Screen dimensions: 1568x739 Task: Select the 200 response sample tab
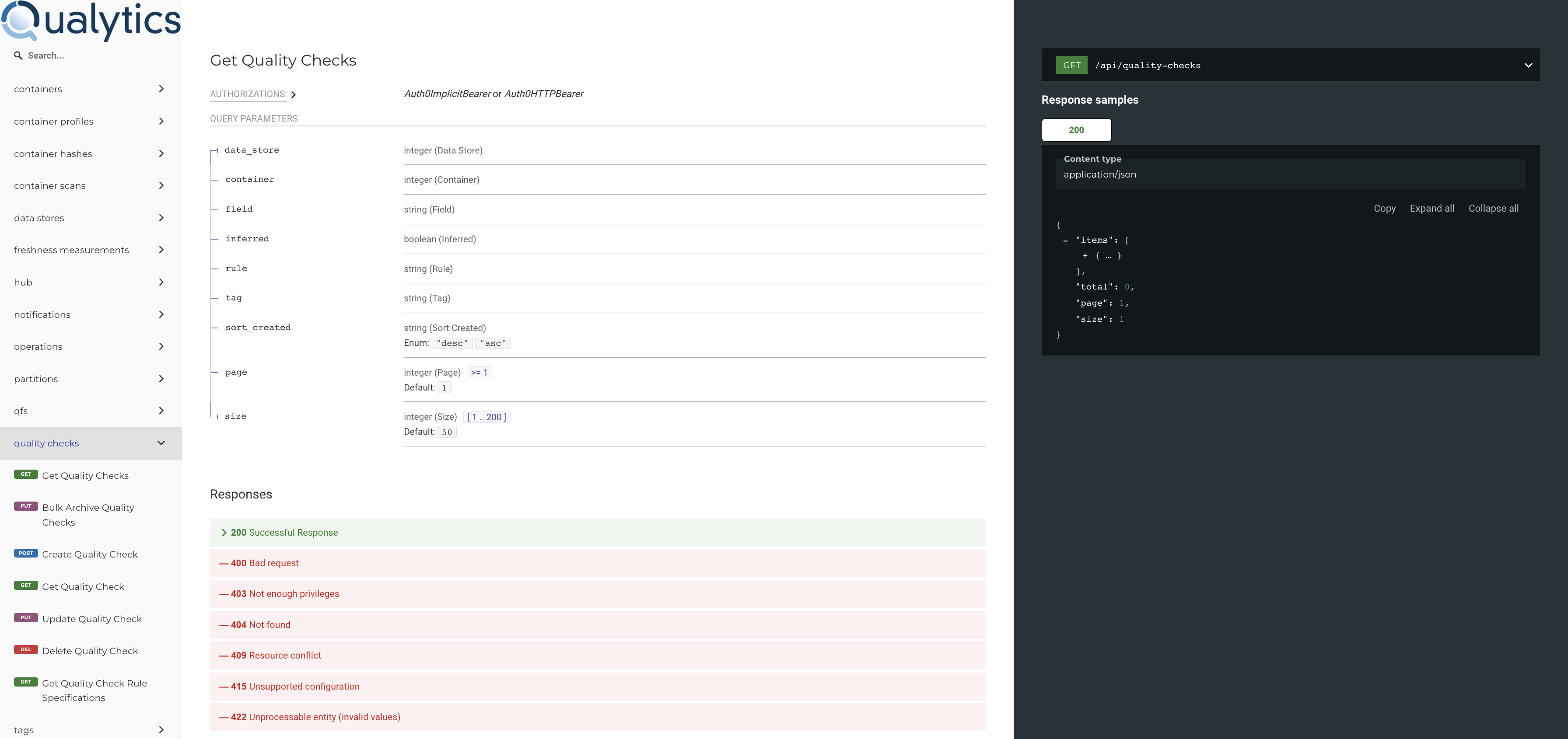[x=1076, y=129]
